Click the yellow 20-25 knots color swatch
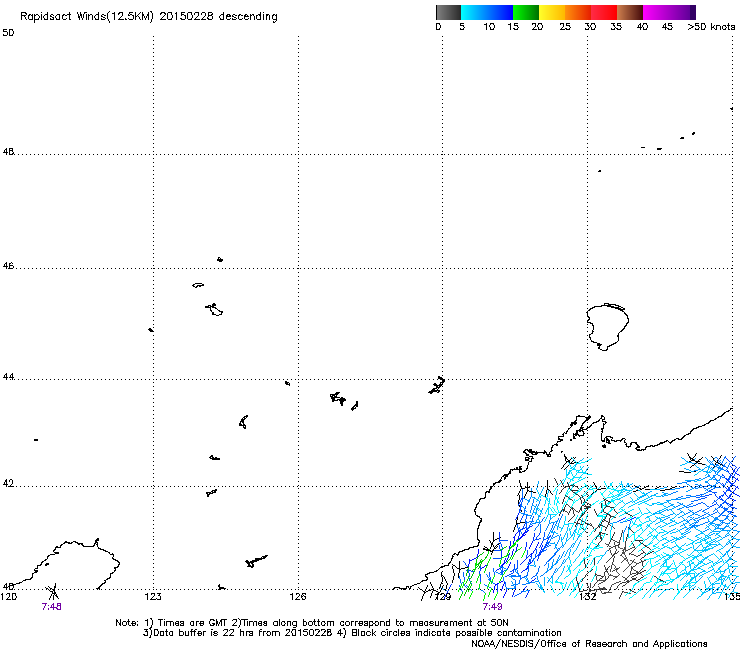Screen dimensions: 740x650 [552, 12]
